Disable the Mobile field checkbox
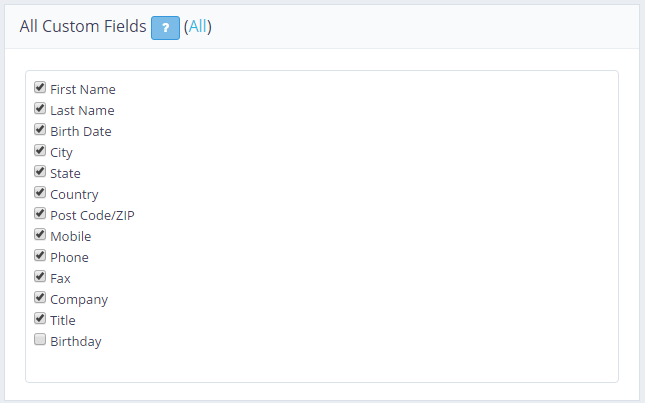645x403 pixels. click(40, 235)
